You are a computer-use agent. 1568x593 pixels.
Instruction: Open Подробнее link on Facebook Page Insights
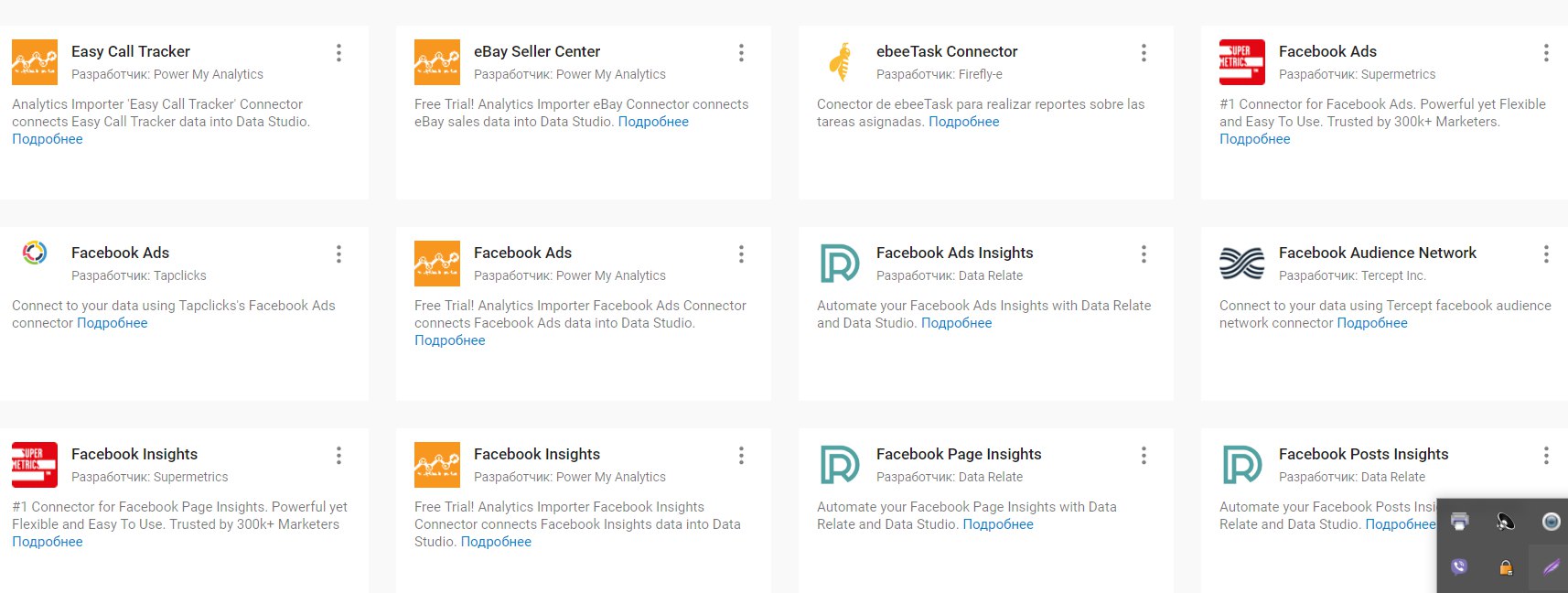tap(998, 524)
